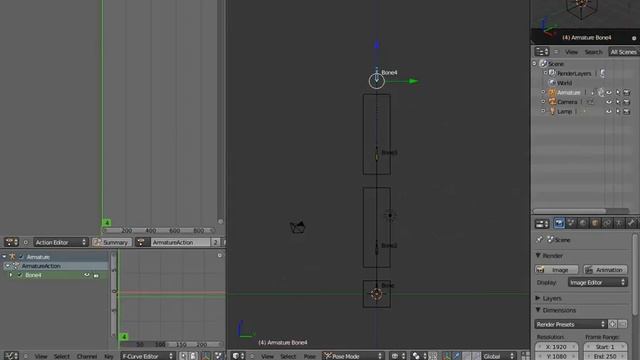
Task: Open the graph editor Channel menu
Action: pyautogui.click(x=87, y=356)
